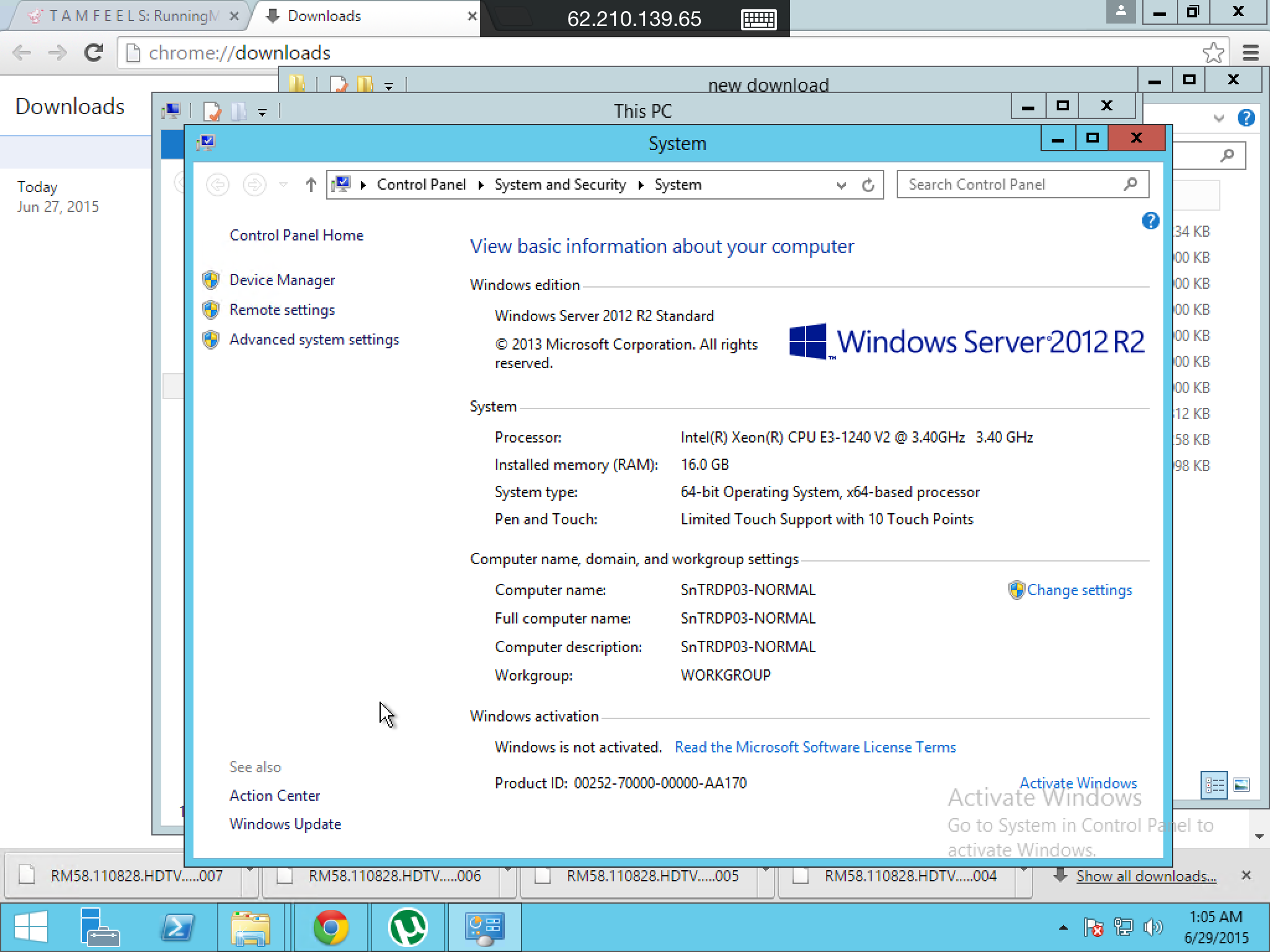This screenshot has height=952, width=1270.
Task: Click the System window title icon
Action: click(x=206, y=143)
